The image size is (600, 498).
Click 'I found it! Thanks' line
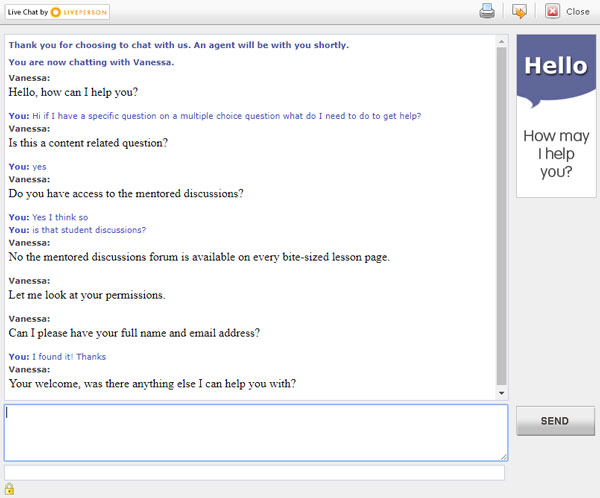[57, 357]
